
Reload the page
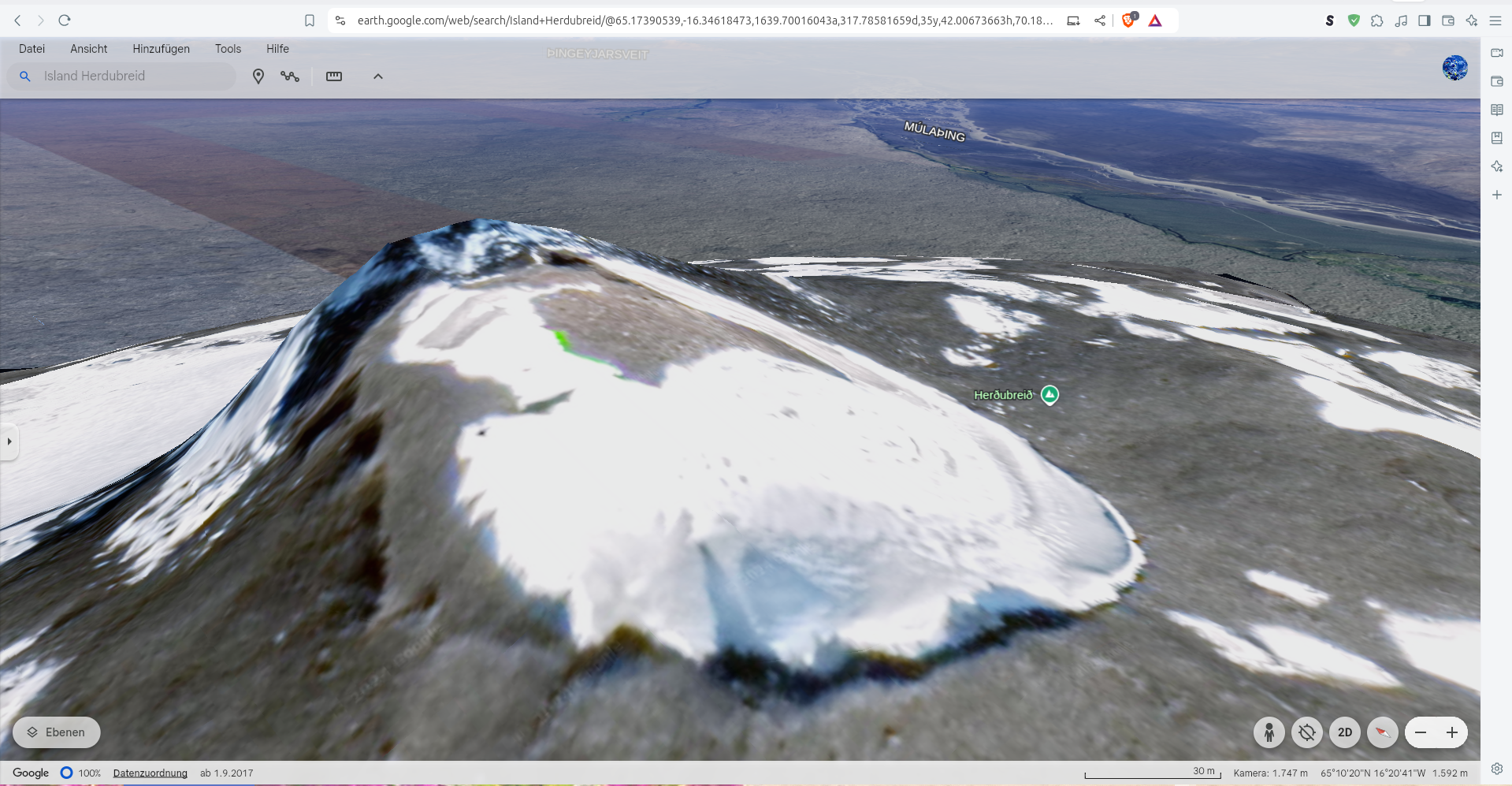click(65, 20)
